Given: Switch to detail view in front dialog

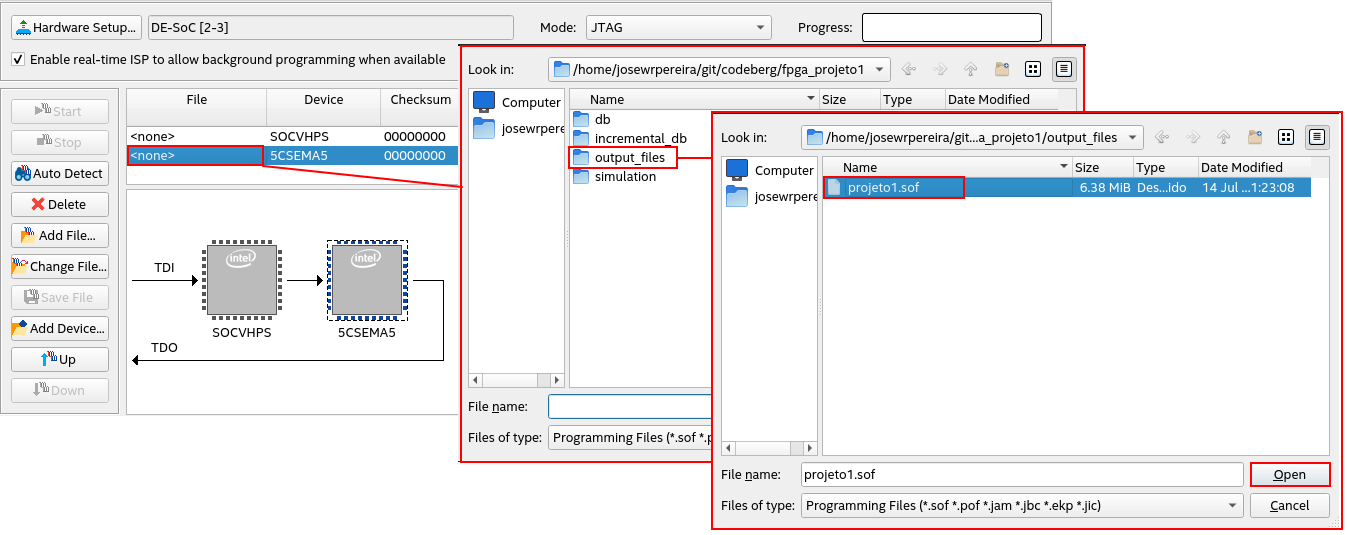Looking at the screenshot, I should 1317,137.
